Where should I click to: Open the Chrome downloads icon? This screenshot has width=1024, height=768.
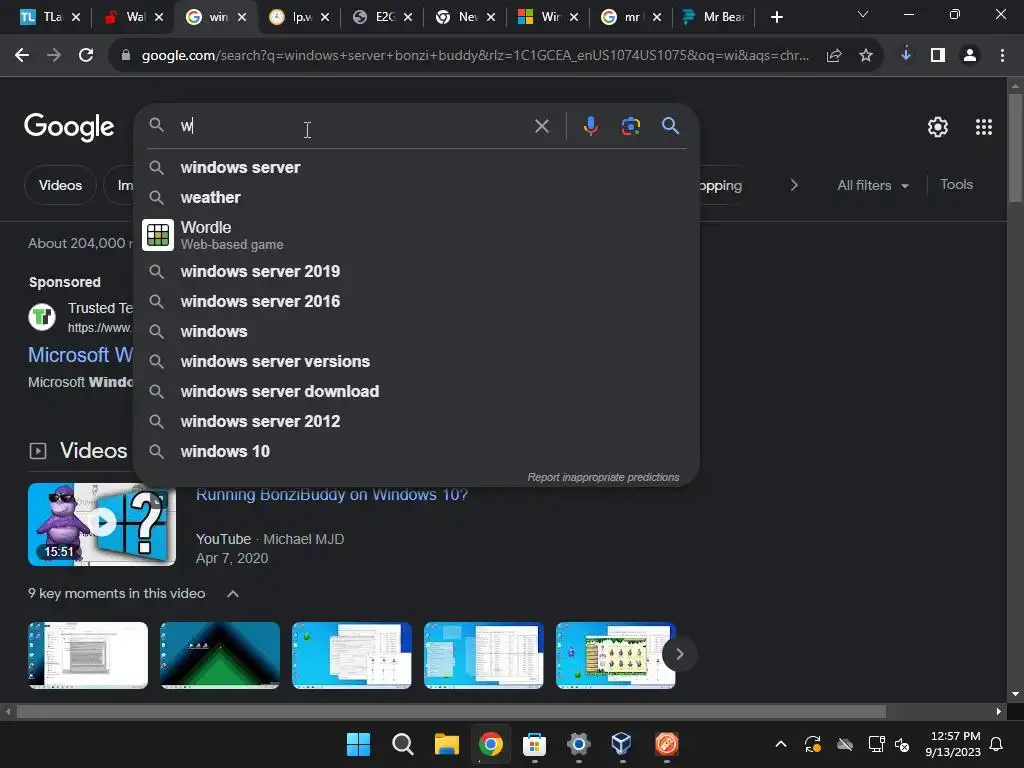click(906, 56)
